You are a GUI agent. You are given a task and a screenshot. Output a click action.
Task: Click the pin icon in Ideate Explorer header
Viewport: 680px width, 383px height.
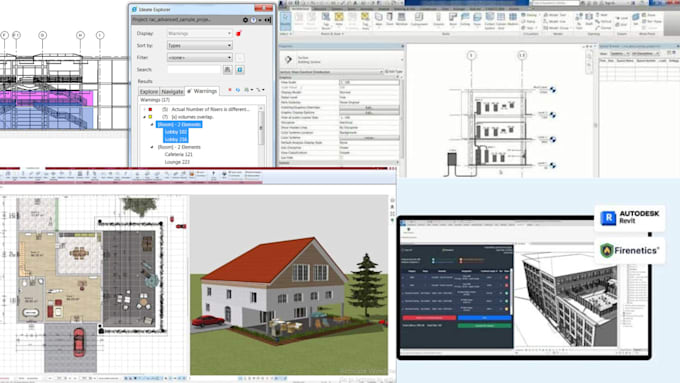click(x=268, y=20)
